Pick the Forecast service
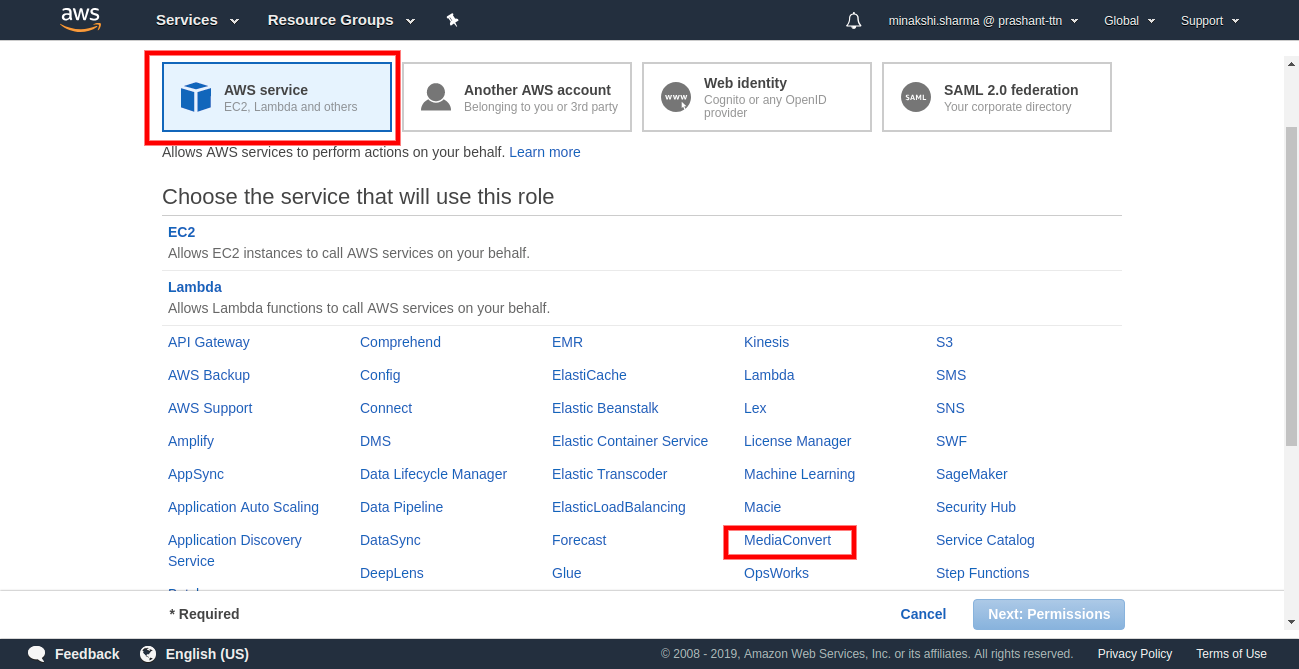This screenshot has height=669, width=1299. coord(579,540)
